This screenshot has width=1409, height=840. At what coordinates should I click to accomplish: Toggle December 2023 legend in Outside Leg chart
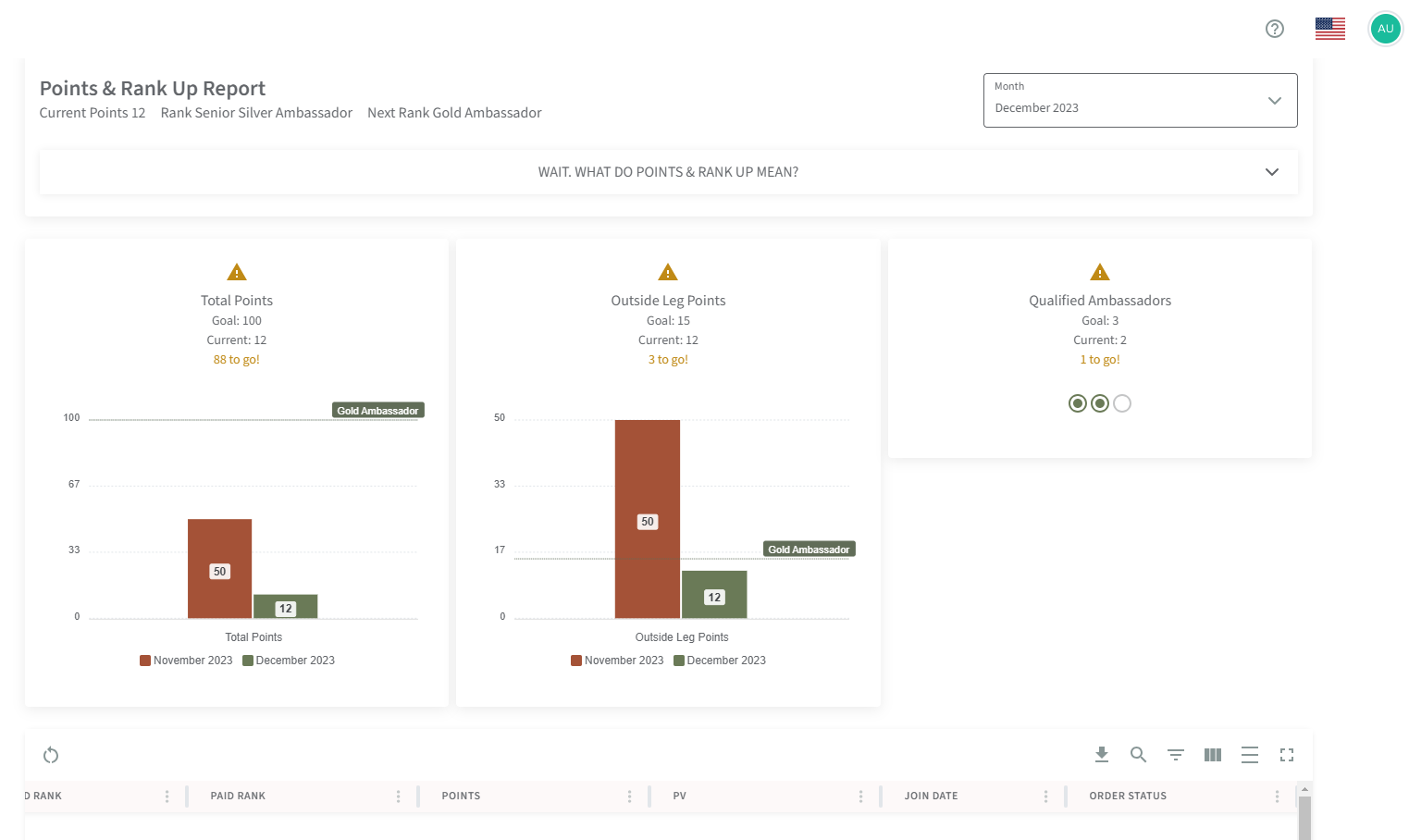point(720,661)
